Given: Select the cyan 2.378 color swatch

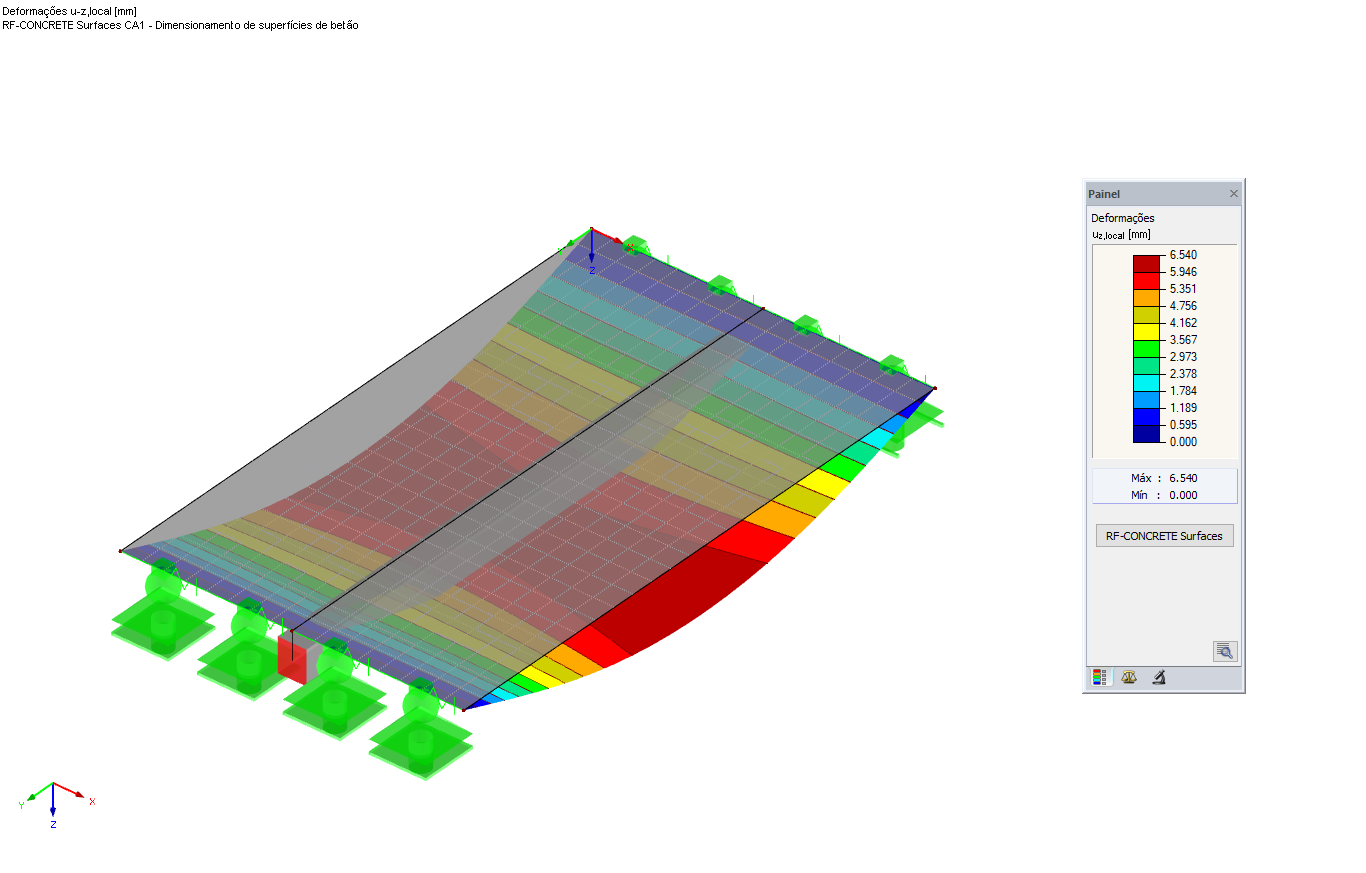Looking at the screenshot, I should (x=1146, y=383).
